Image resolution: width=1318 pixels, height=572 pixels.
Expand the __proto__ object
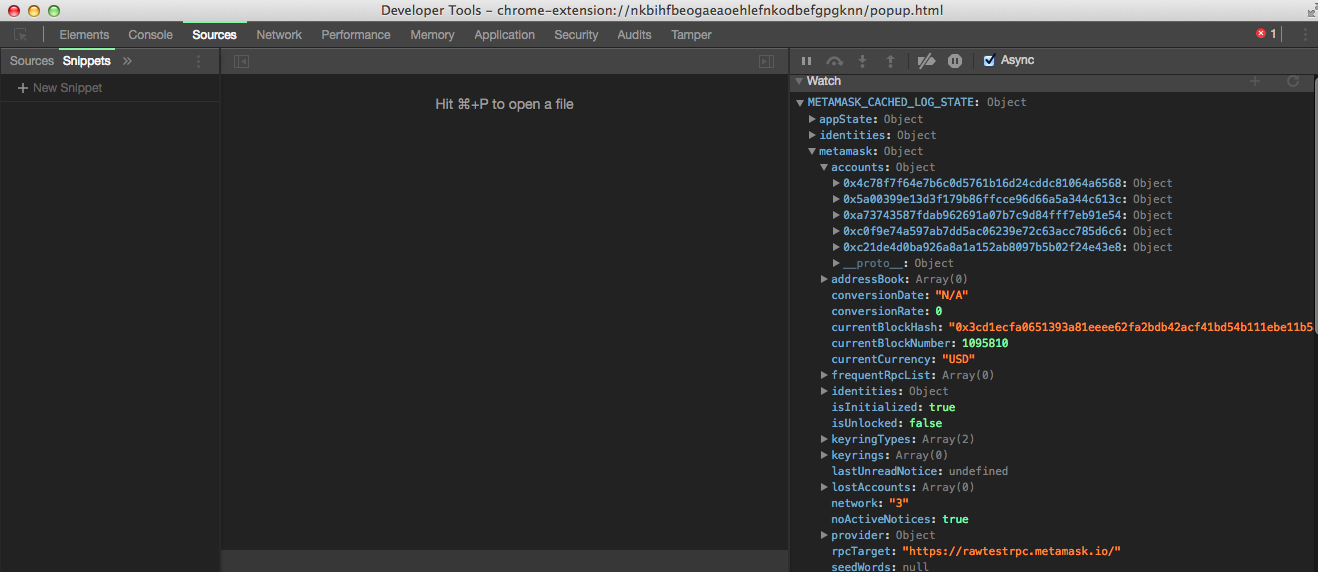pos(836,263)
